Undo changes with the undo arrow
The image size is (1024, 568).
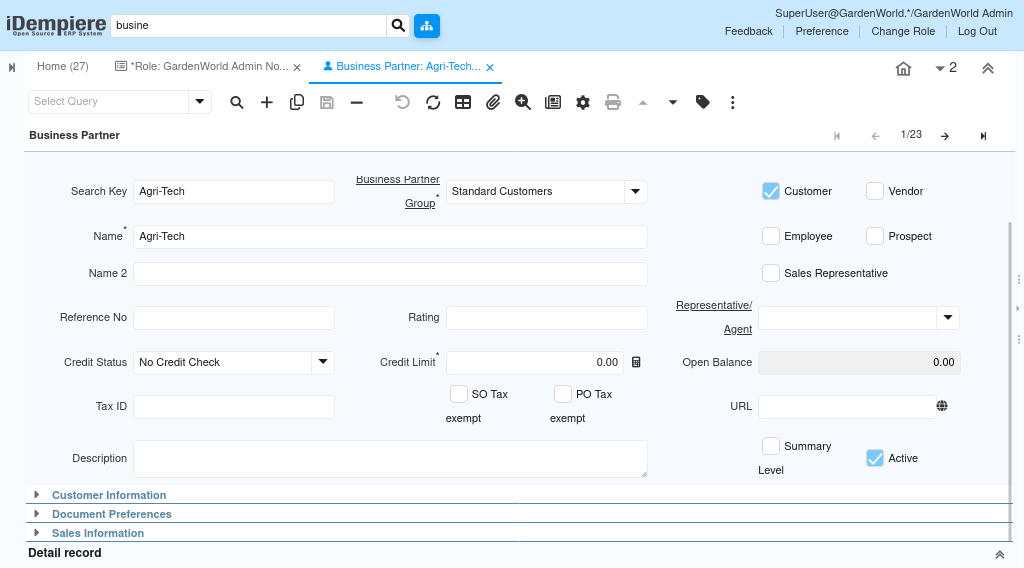click(402, 103)
